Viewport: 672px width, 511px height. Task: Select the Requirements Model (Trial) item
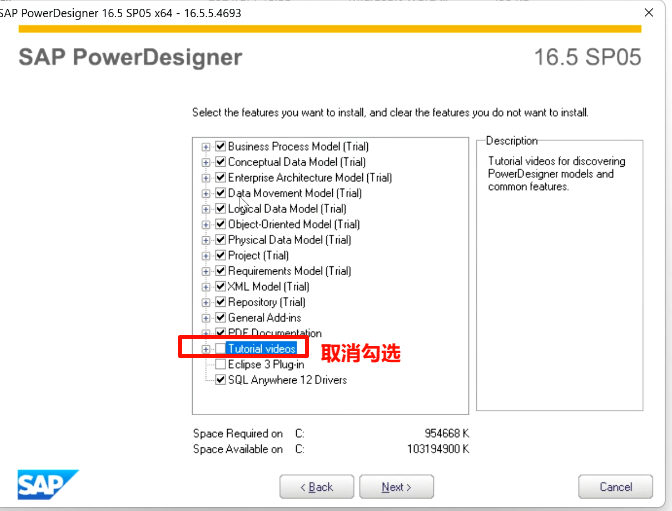(289, 271)
